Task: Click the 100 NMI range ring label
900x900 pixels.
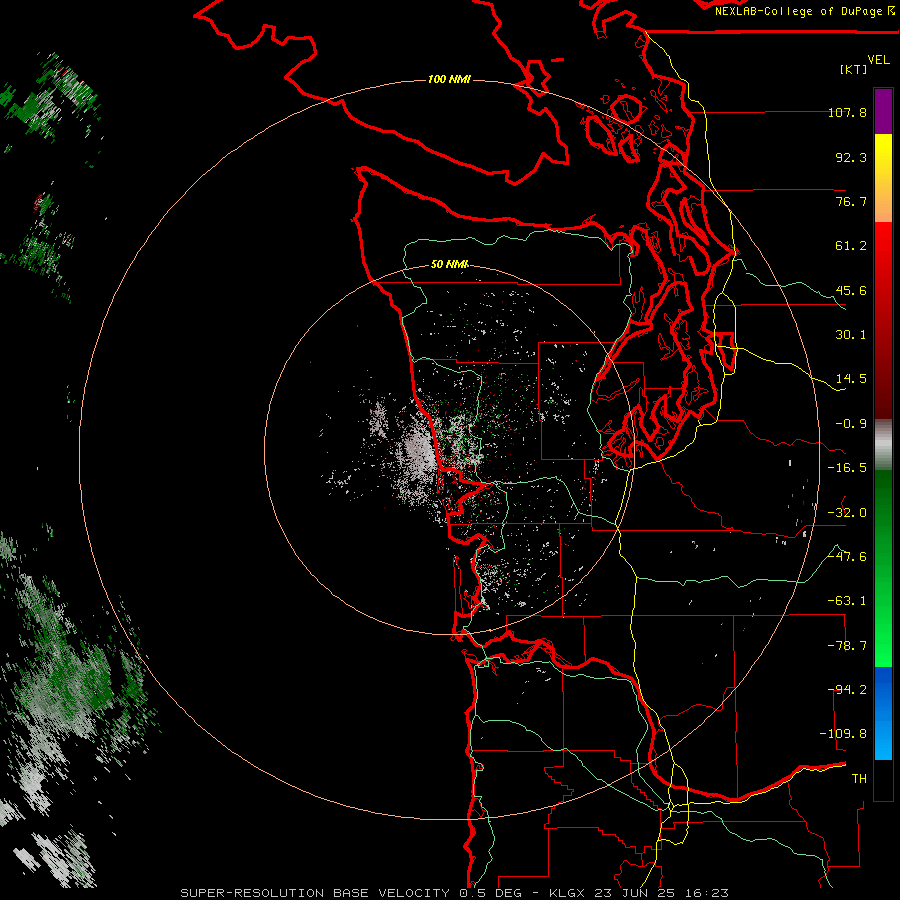Action: coord(449,79)
